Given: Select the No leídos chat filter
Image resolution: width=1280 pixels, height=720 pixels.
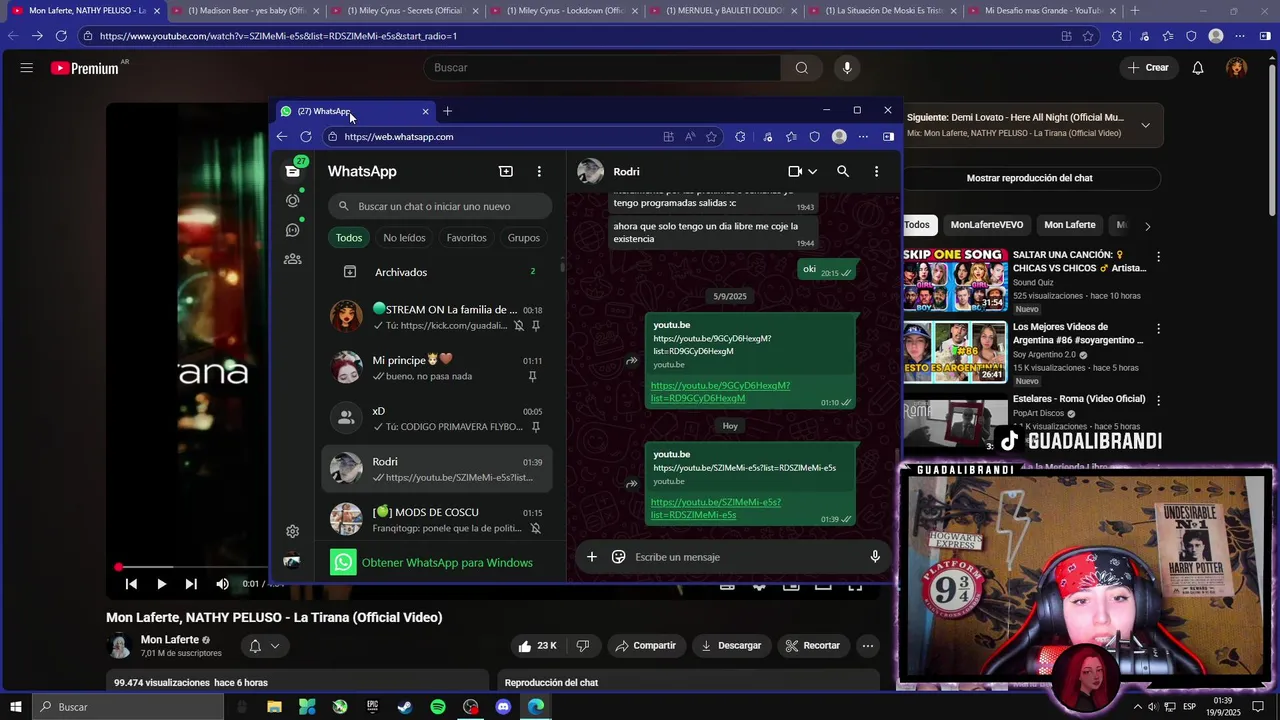Looking at the screenshot, I should pos(404,238).
